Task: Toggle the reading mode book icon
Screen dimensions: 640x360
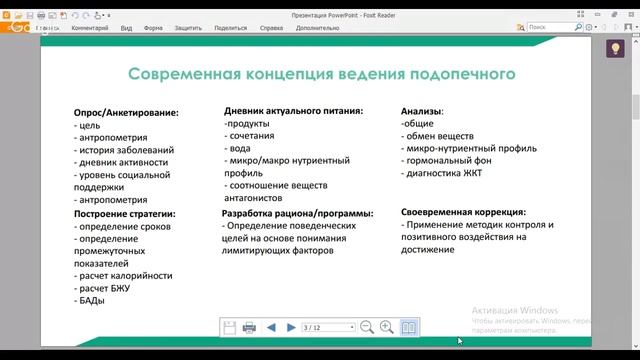Action: [x=409, y=327]
